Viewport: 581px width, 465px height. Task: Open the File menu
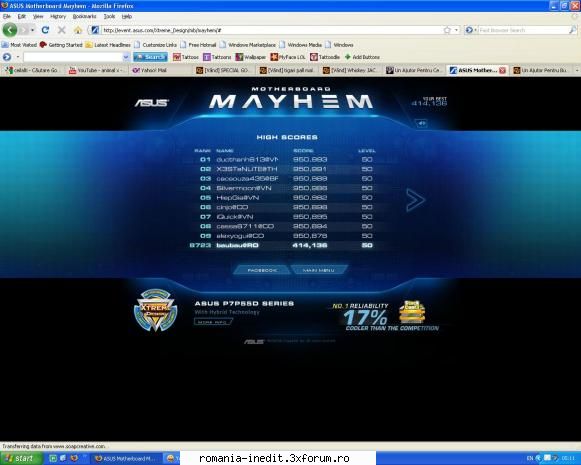[7, 16]
